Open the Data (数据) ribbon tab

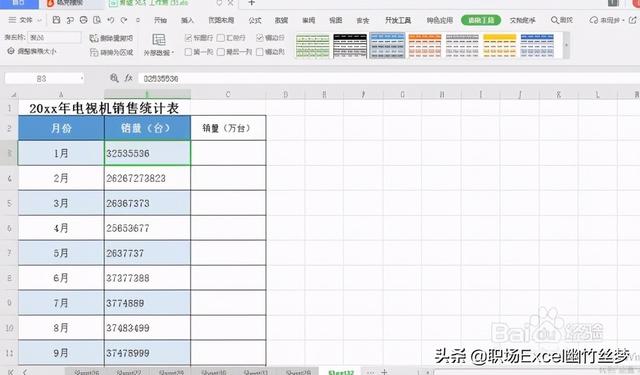pyautogui.click(x=281, y=20)
